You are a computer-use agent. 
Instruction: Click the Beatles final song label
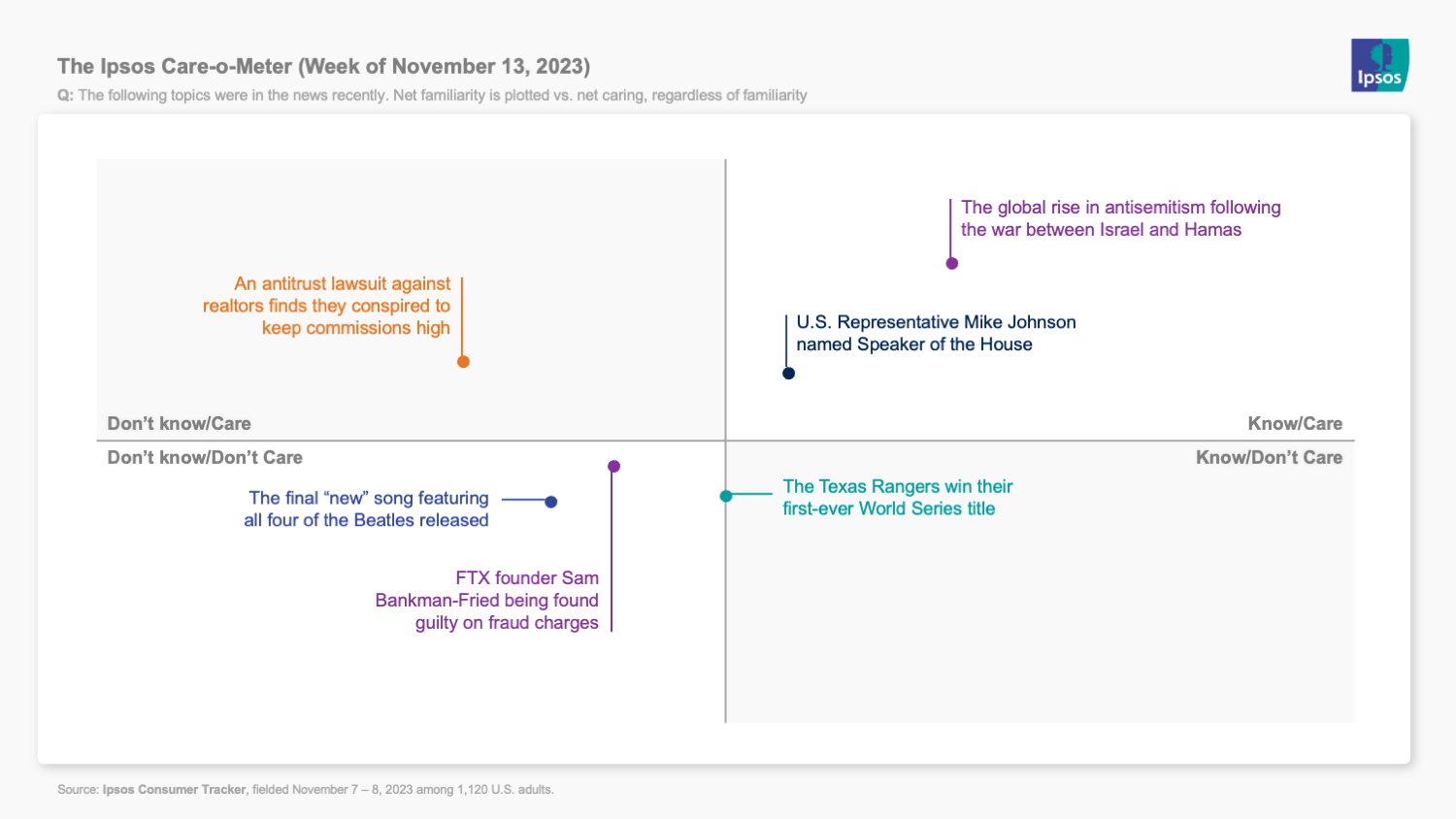click(x=367, y=508)
